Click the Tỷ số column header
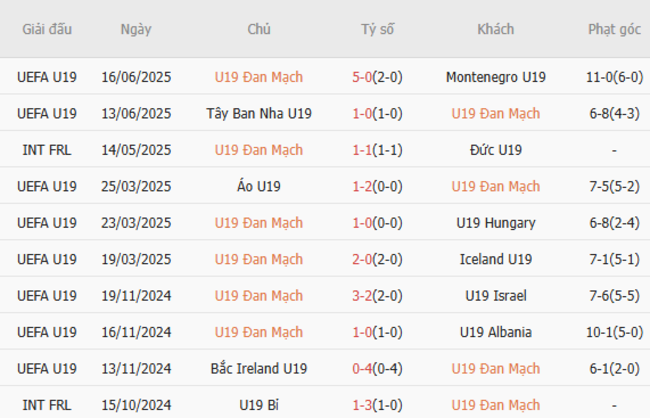This screenshot has height=418, width=650. pos(378,29)
